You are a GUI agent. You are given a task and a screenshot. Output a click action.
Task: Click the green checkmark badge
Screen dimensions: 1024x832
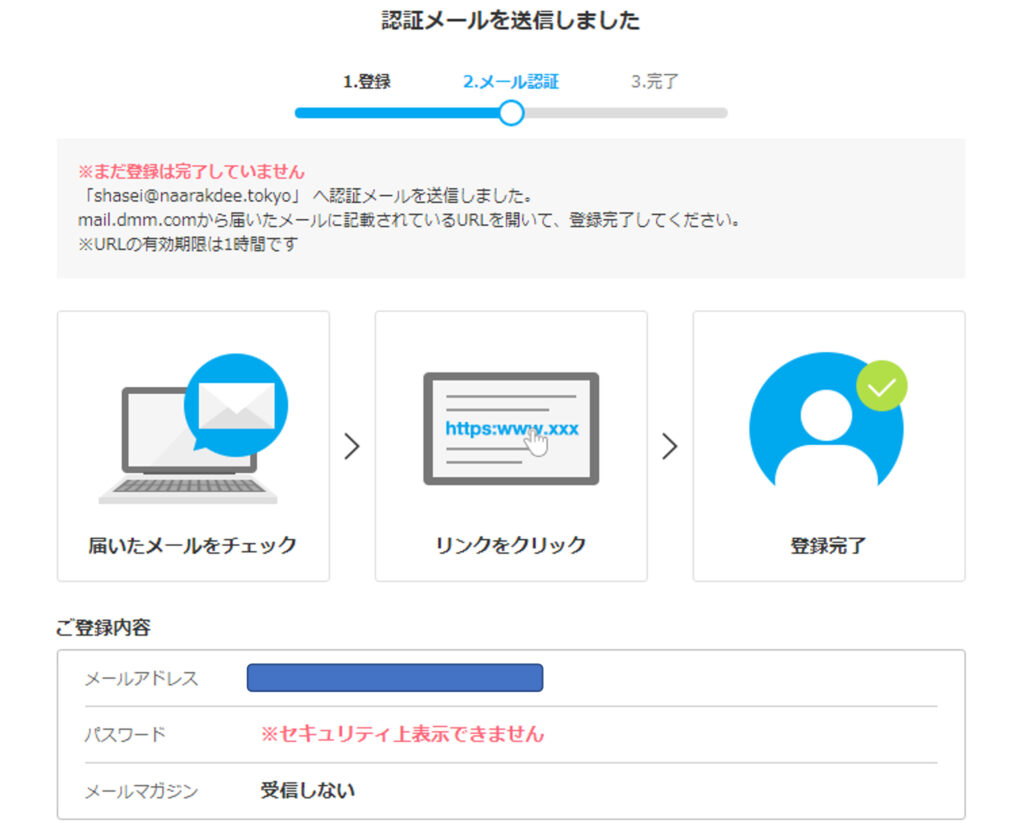pos(881,386)
